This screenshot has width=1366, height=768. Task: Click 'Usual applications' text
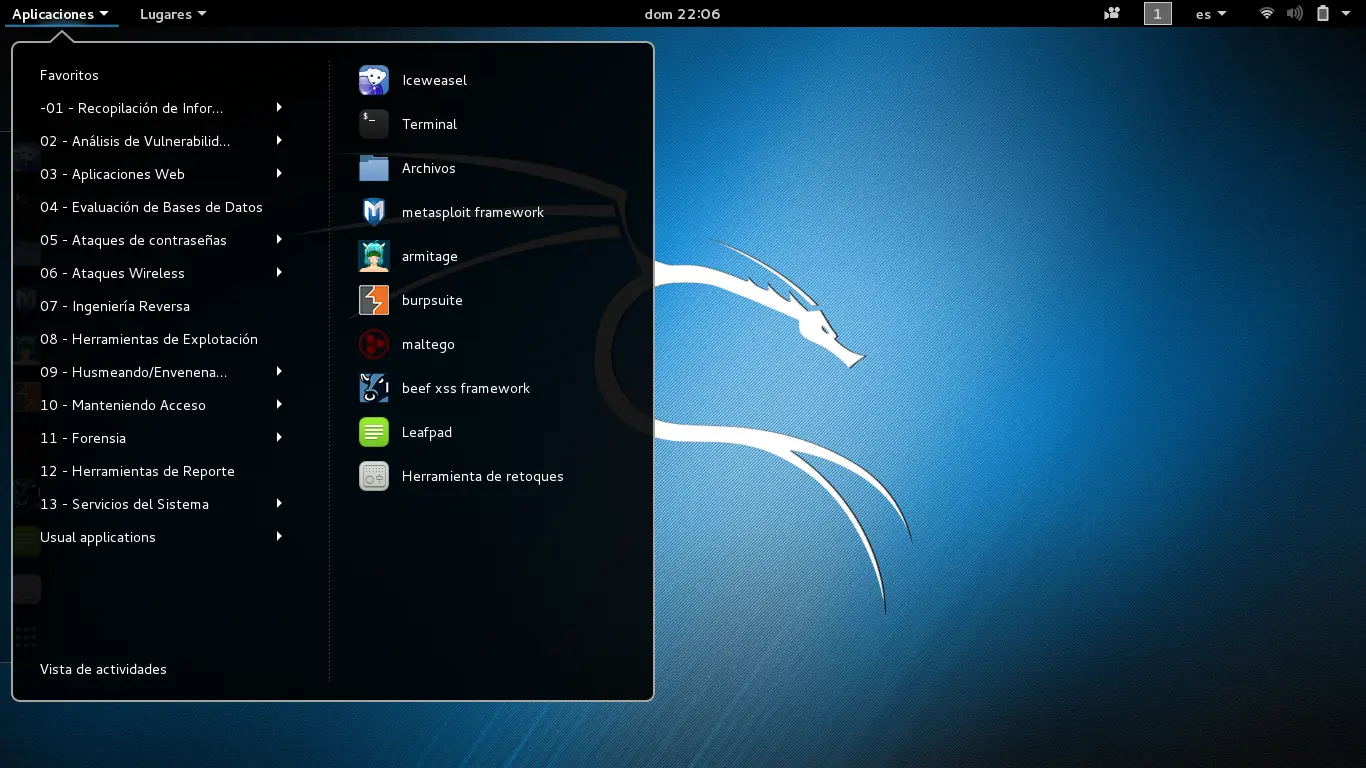coord(98,537)
